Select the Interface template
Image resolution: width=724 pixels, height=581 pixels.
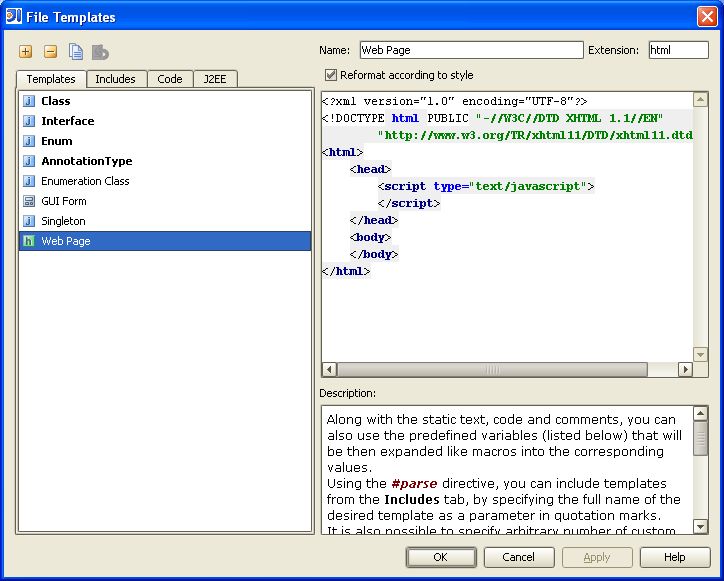(x=165, y=121)
